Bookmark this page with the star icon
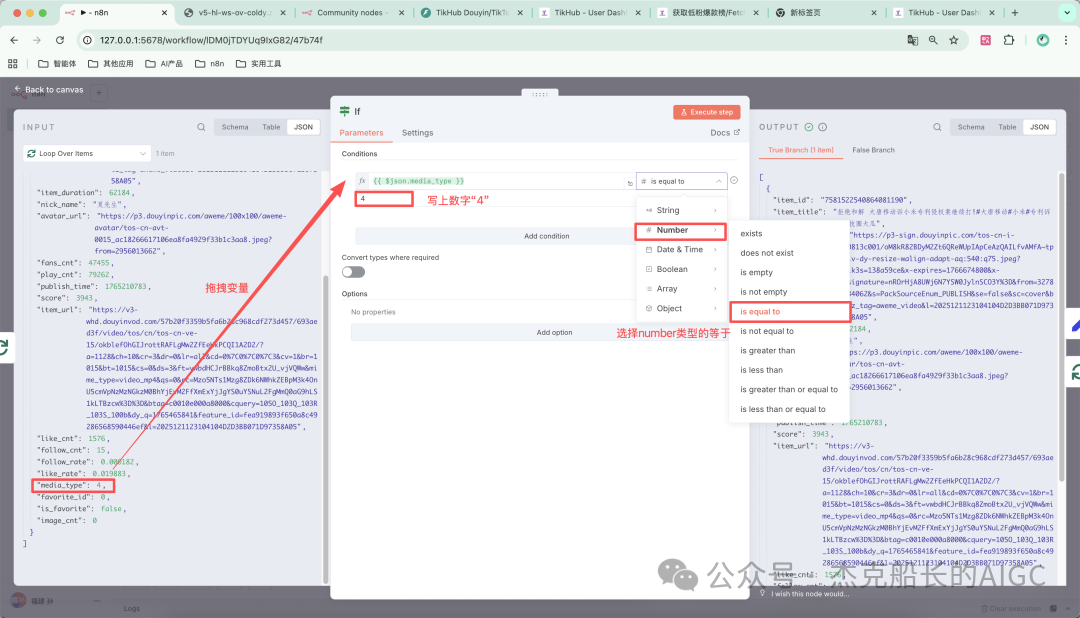The width and height of the screenshot is (1080, 618). click(954, 40)
